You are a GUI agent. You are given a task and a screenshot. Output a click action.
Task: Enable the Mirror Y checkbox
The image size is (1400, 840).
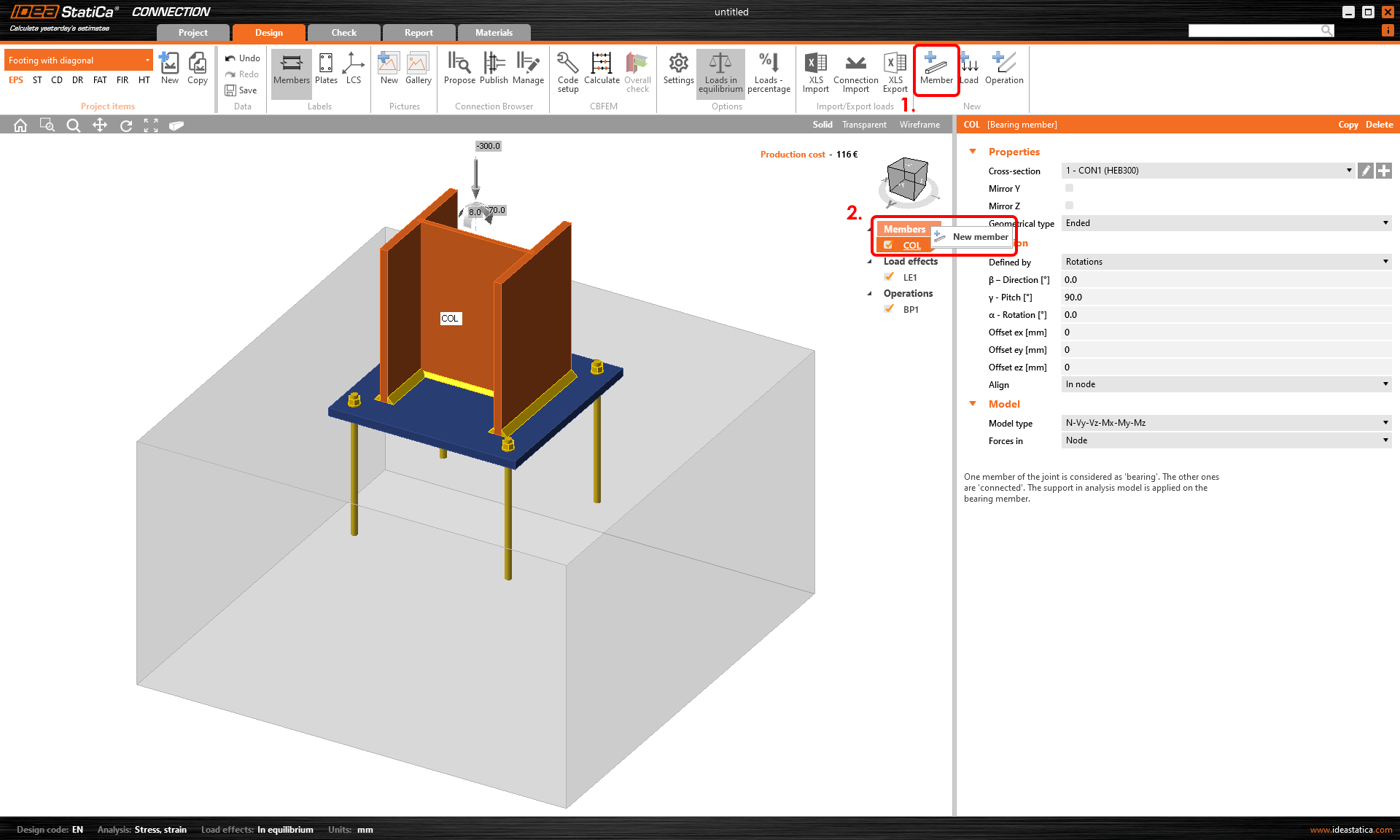(x=1069, y=187)
